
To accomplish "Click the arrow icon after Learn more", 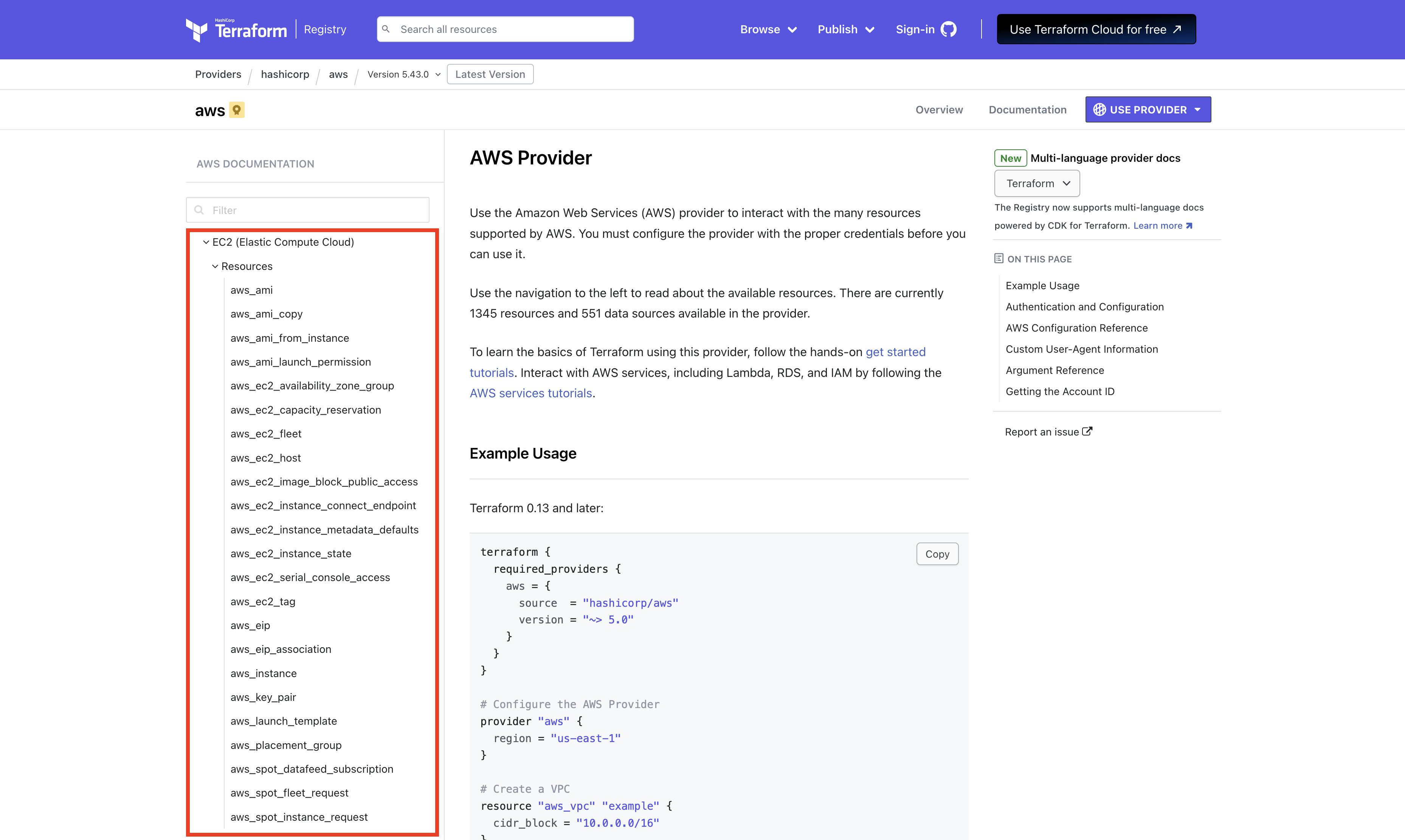I will click(x=1189, y=226).
